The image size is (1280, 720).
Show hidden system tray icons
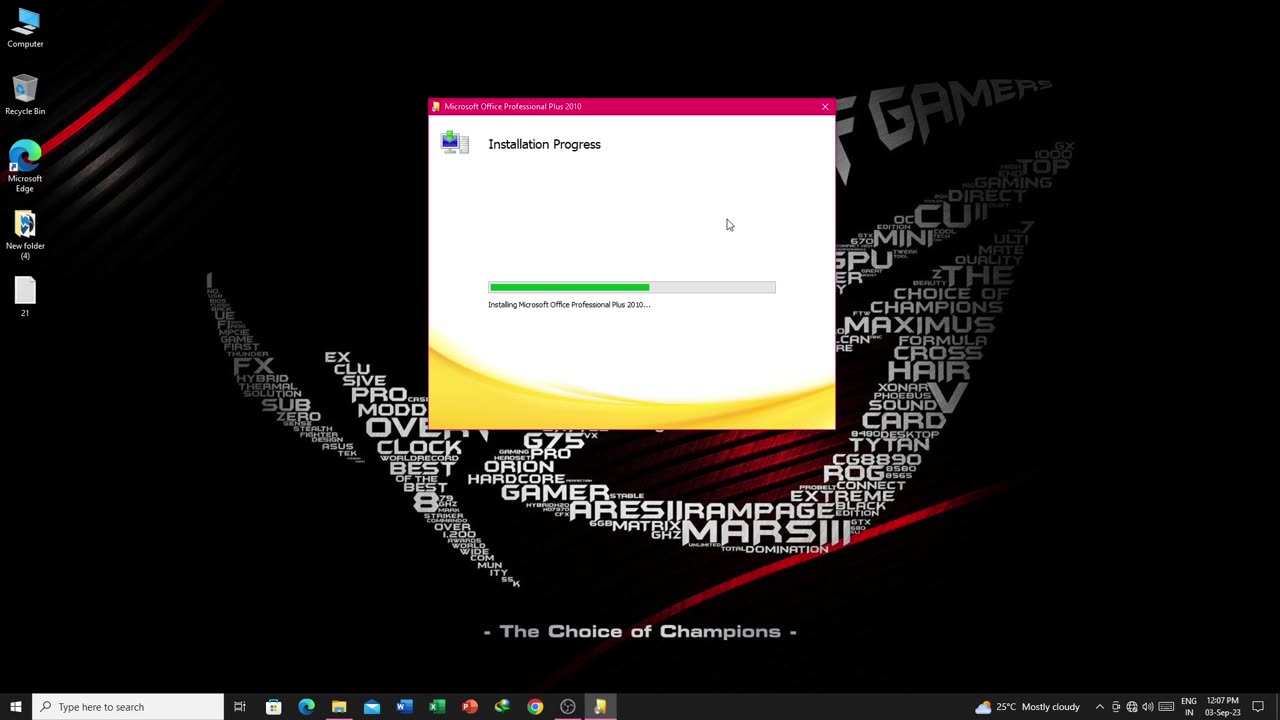tap(1100, 707)
